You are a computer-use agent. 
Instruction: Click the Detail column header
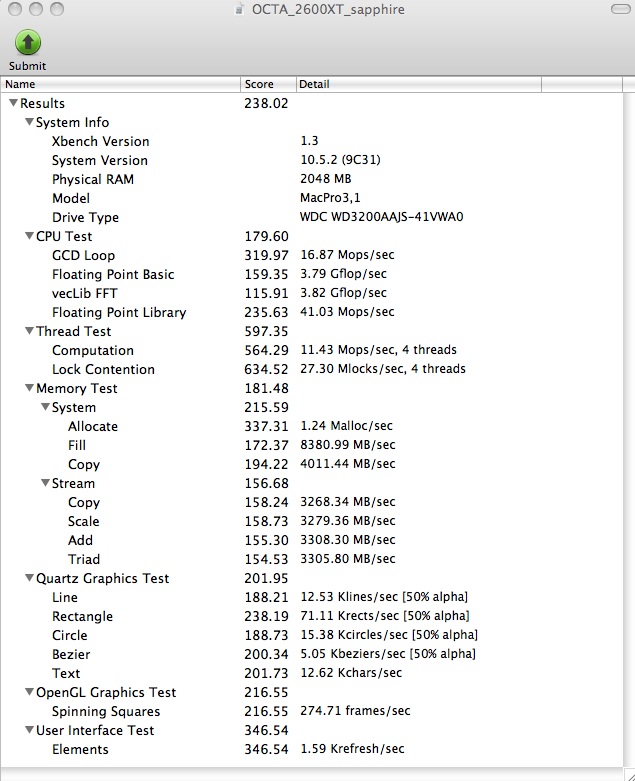point(419,84)
